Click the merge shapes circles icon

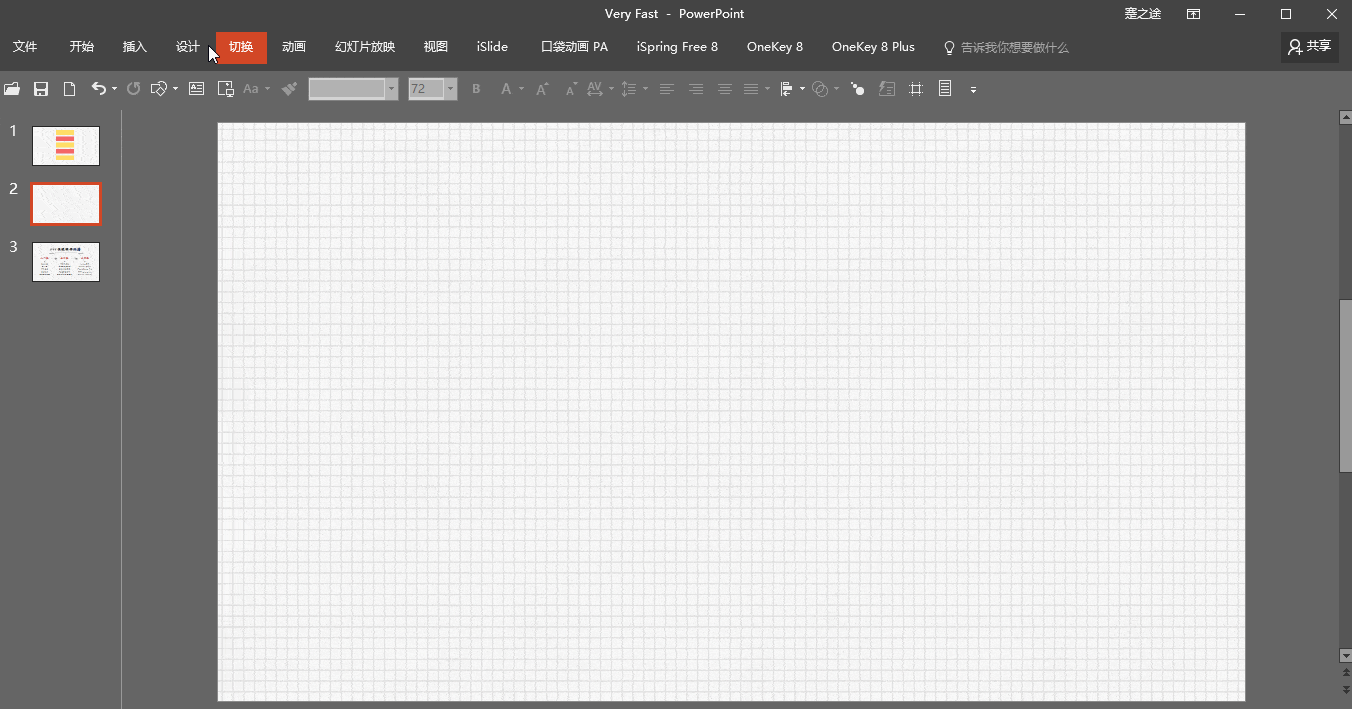[820, 89]
